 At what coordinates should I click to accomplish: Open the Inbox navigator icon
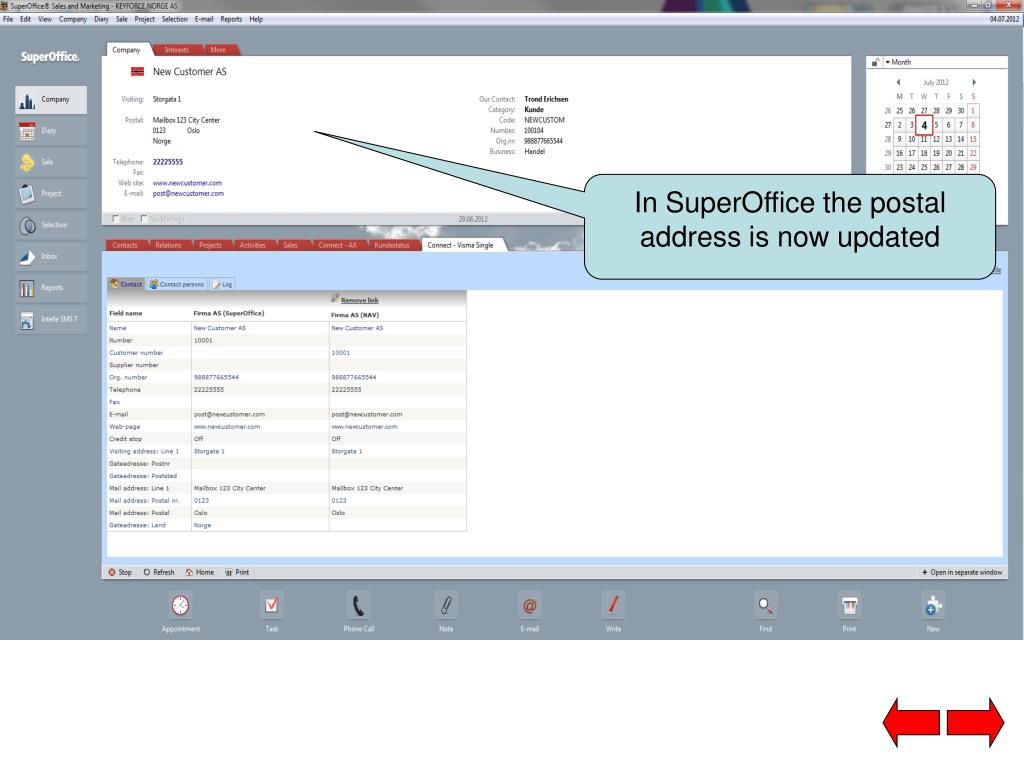(27, 257)
